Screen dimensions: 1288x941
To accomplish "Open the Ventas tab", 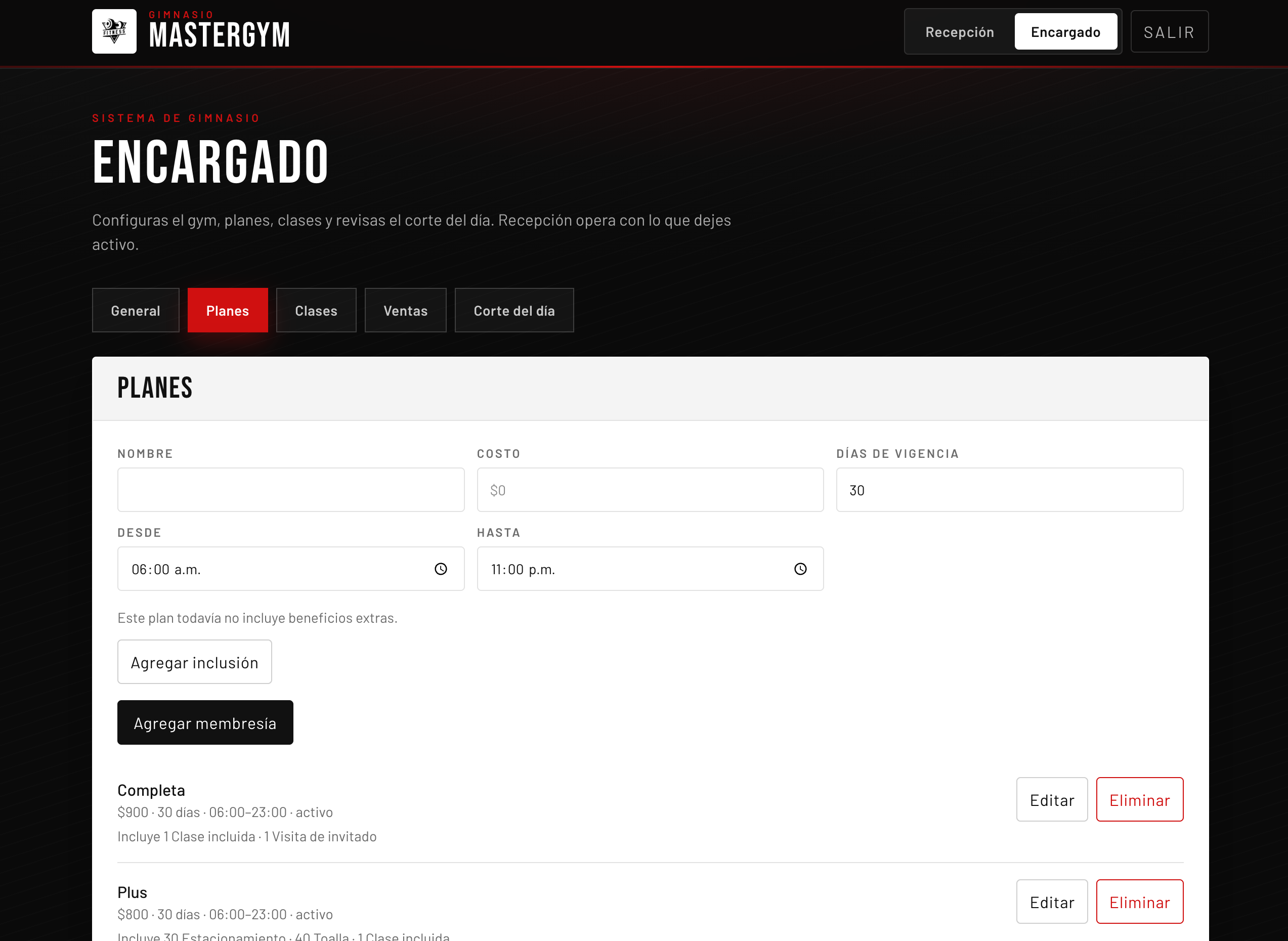I will [406, 311].
